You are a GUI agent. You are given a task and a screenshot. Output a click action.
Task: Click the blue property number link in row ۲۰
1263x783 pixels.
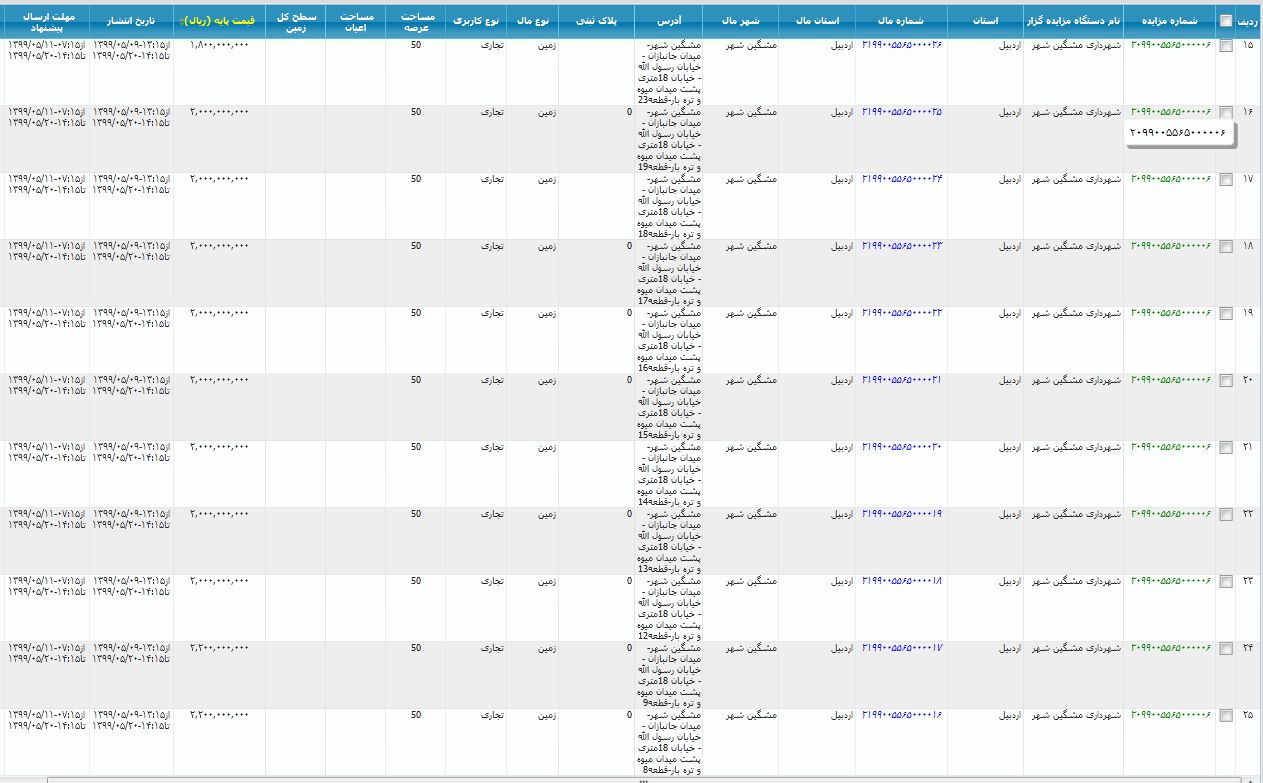[x=902, y=380]
